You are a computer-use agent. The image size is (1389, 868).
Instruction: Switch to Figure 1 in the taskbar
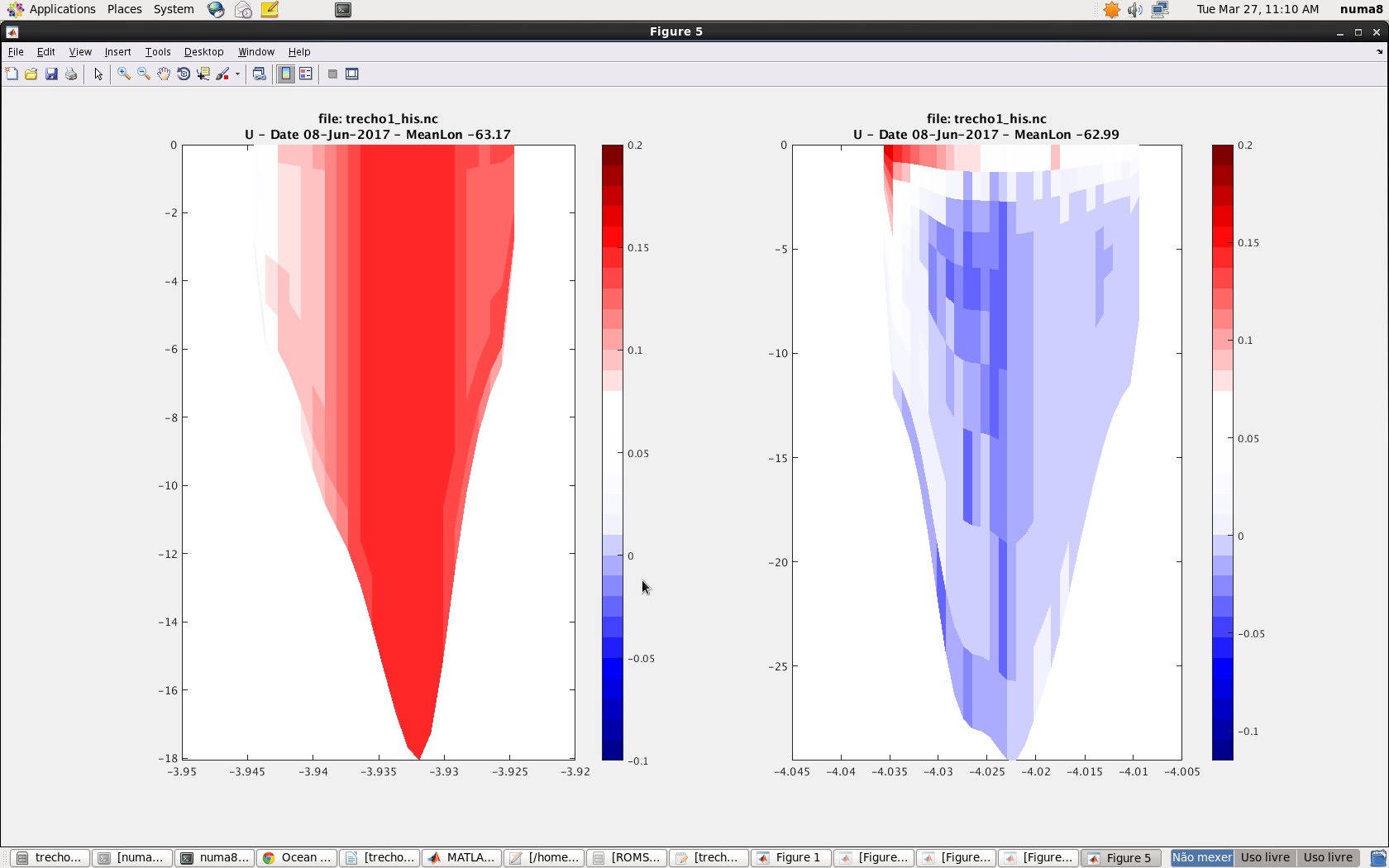[790, 857]
